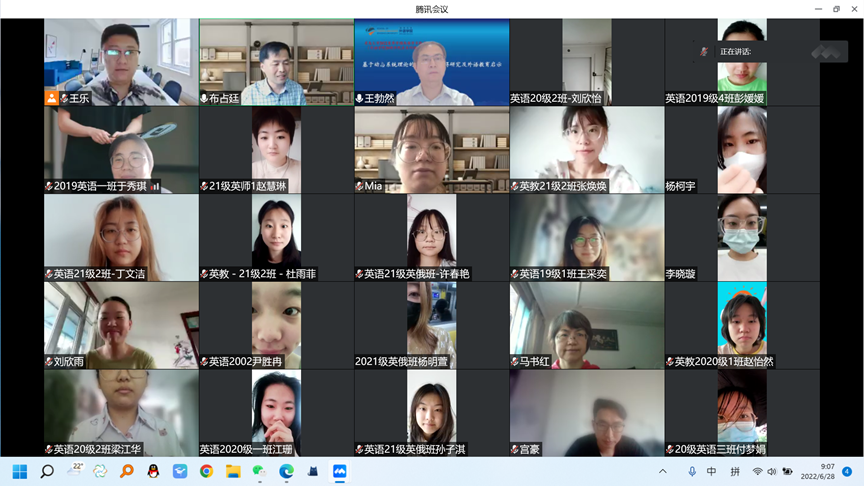Open the Windows Start menu
The image size is (864, 486).
pyautogui.click(x=19, y=471)
